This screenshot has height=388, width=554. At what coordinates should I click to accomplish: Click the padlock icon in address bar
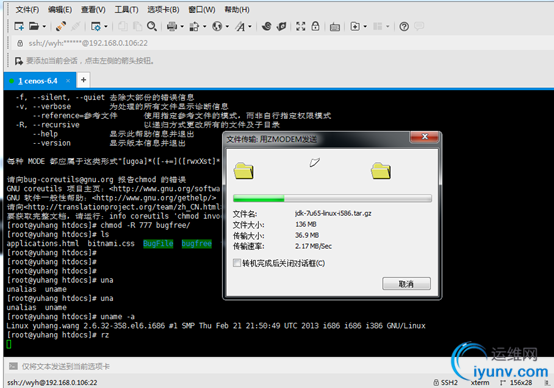pyautogui.click(x=20, y=43)
